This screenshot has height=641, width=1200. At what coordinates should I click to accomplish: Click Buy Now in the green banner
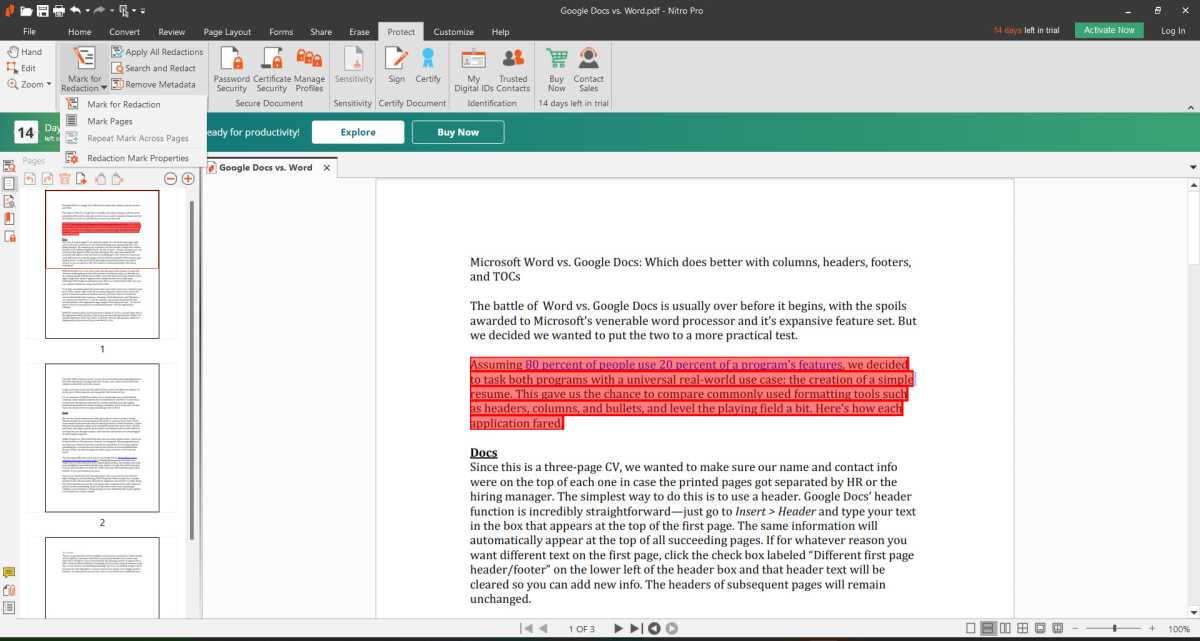coord(458,132)
